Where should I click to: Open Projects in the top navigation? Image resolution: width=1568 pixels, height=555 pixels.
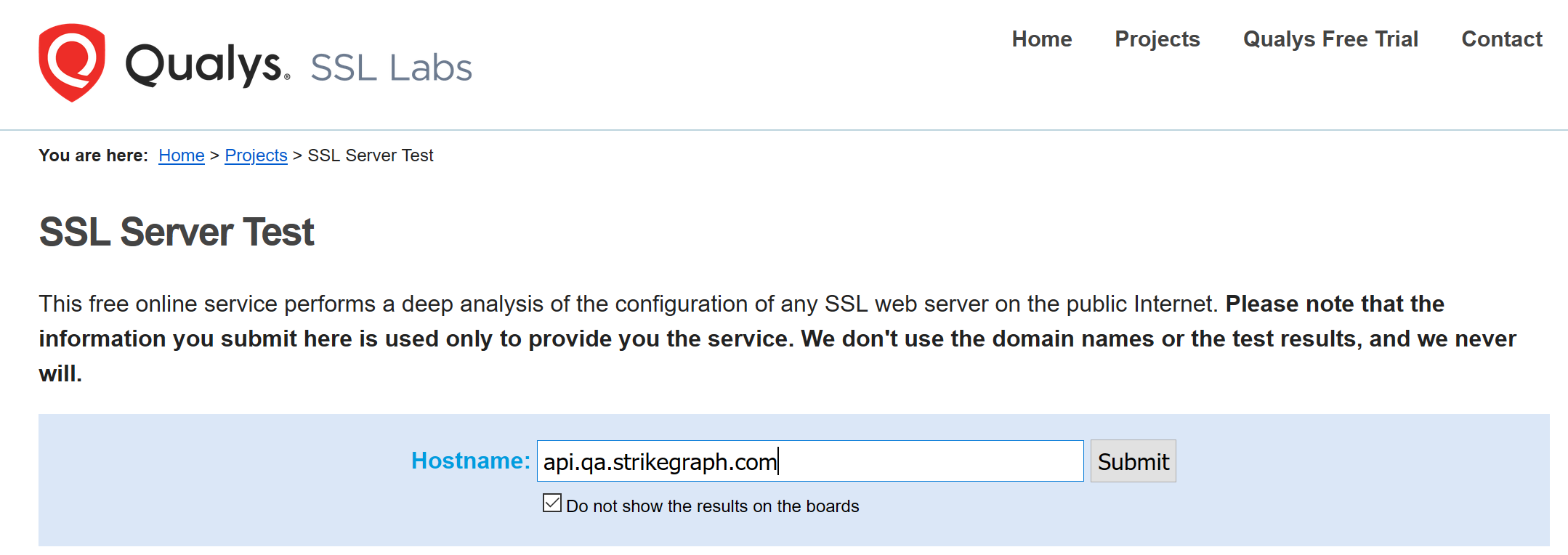tap(1157, 39)
